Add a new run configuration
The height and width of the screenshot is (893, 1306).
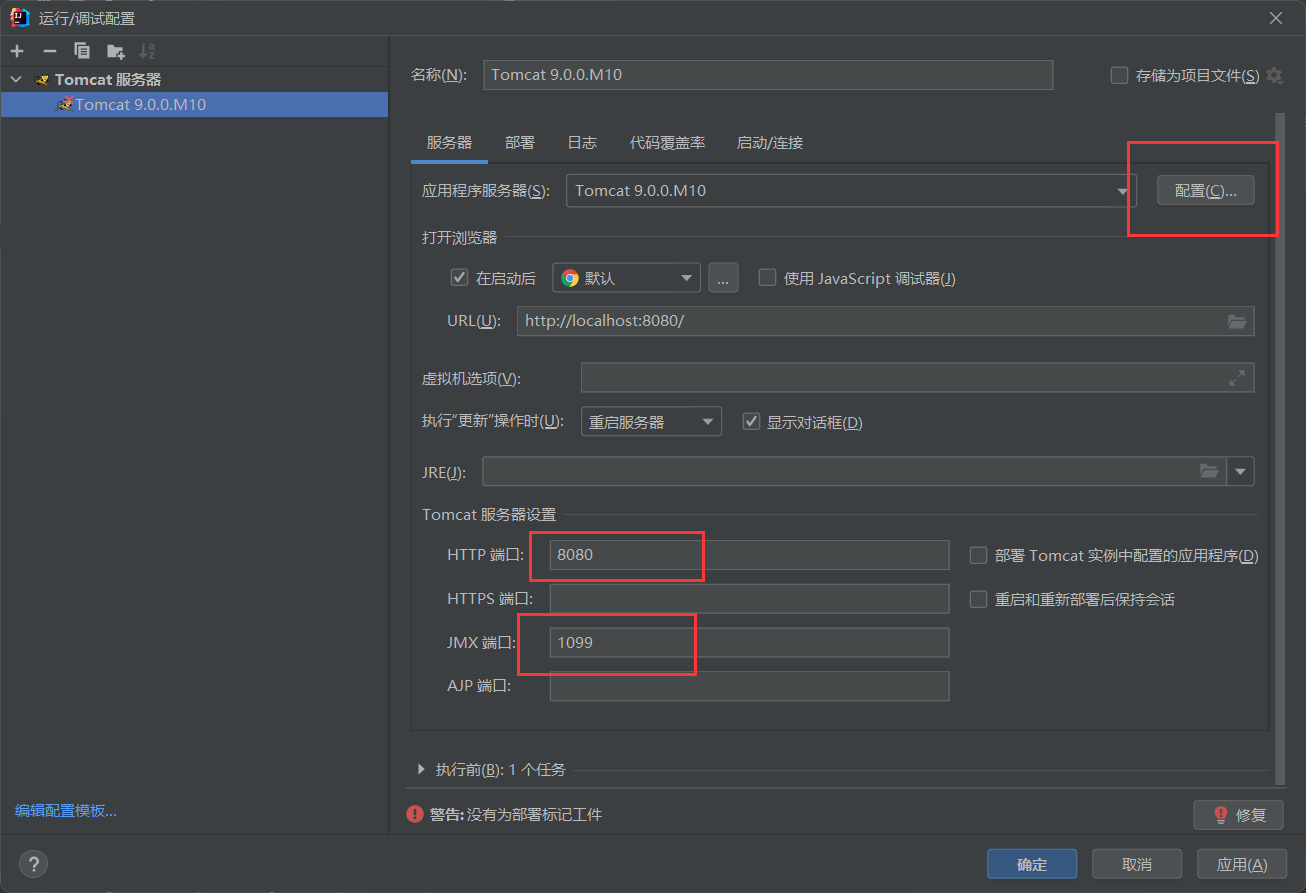[17, 51]
